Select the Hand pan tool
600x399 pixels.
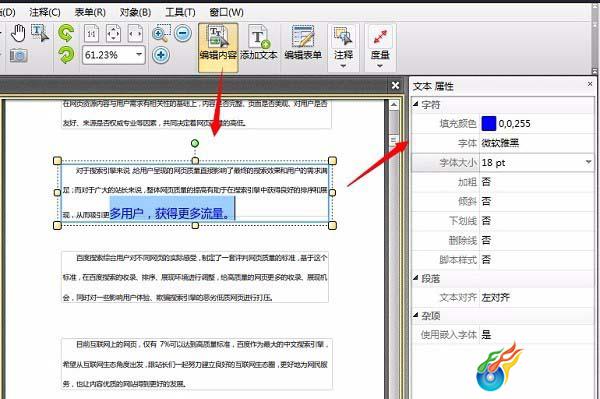click(x=18, y=33)
